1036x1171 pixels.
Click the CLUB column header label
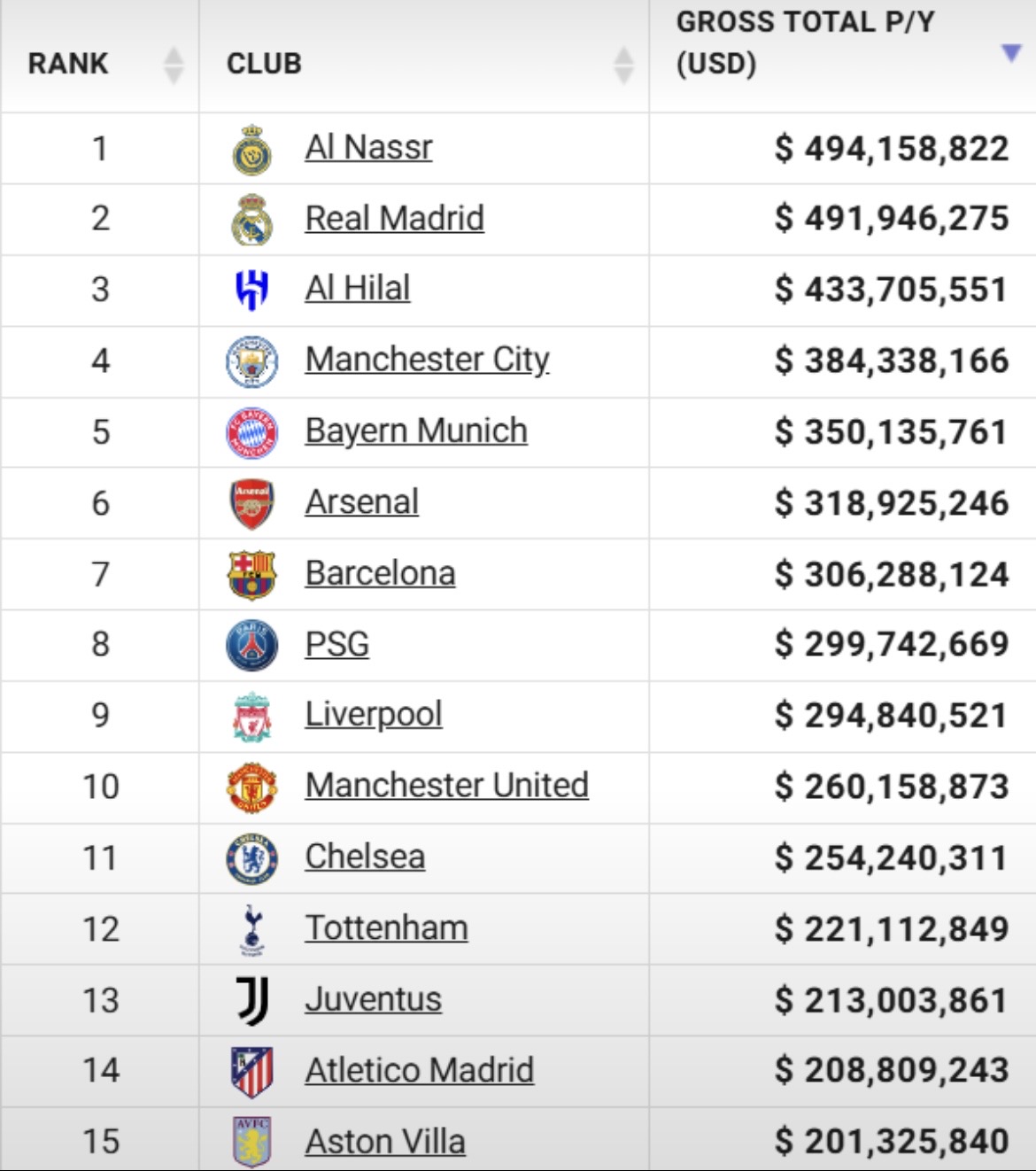(x=264, y=64)
